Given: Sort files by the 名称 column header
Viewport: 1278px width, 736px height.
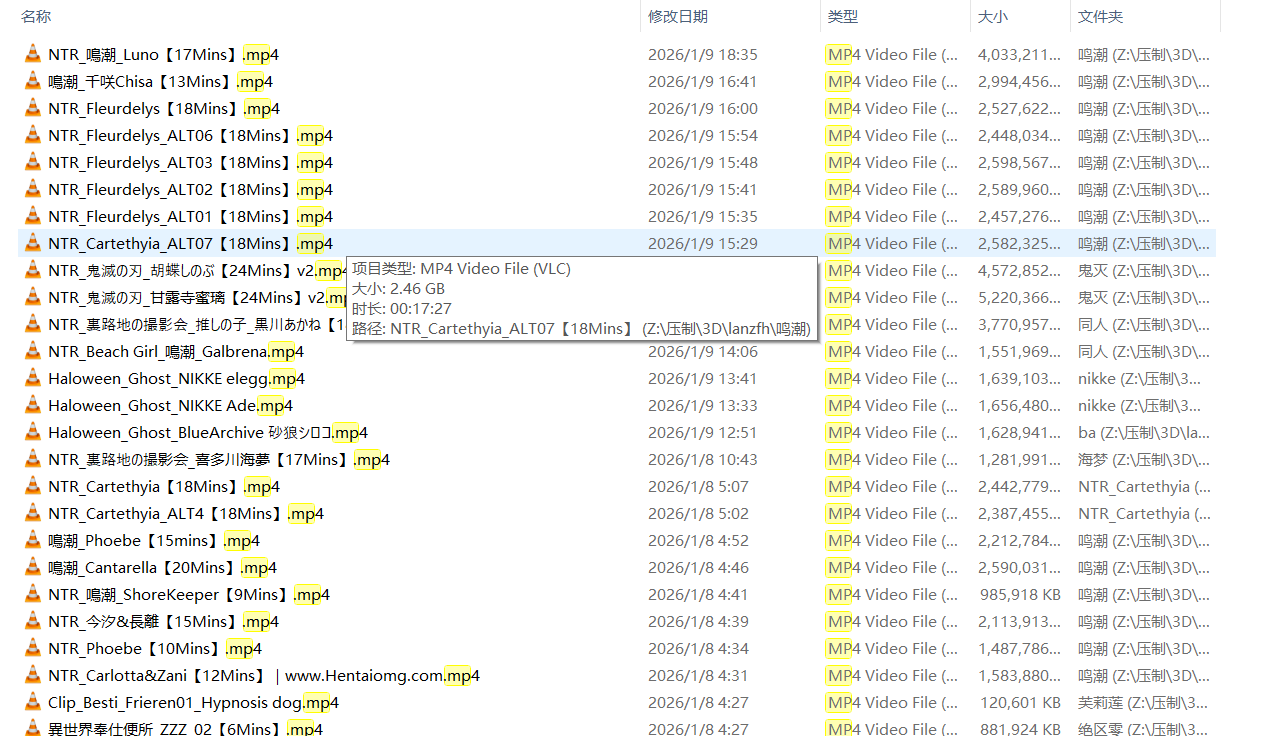Looking at the screenshot, I should [34, 16].
